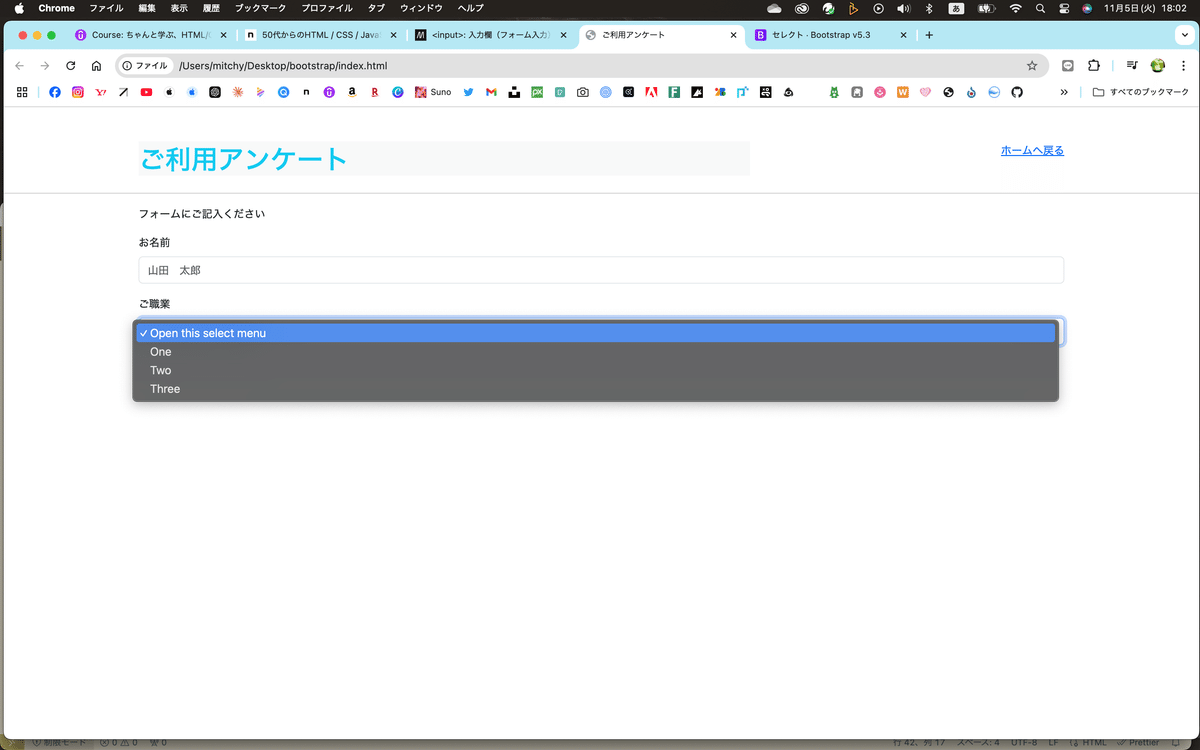Click the お名前 input field showing 山田 太郎
Screen dimensions: 1200x750
click(x=600, y=269)
